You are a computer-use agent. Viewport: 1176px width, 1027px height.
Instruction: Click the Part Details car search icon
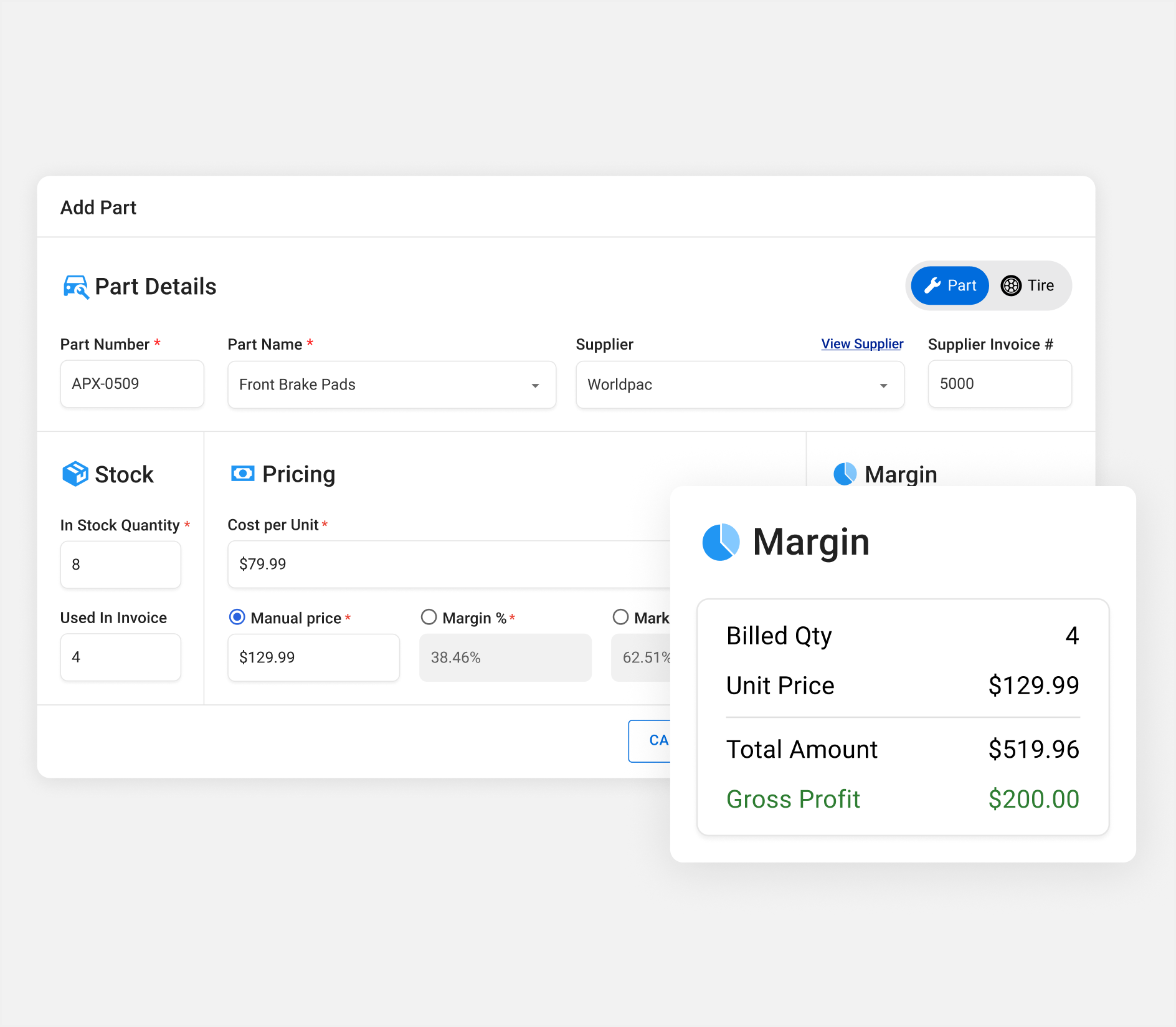[76, 287]
